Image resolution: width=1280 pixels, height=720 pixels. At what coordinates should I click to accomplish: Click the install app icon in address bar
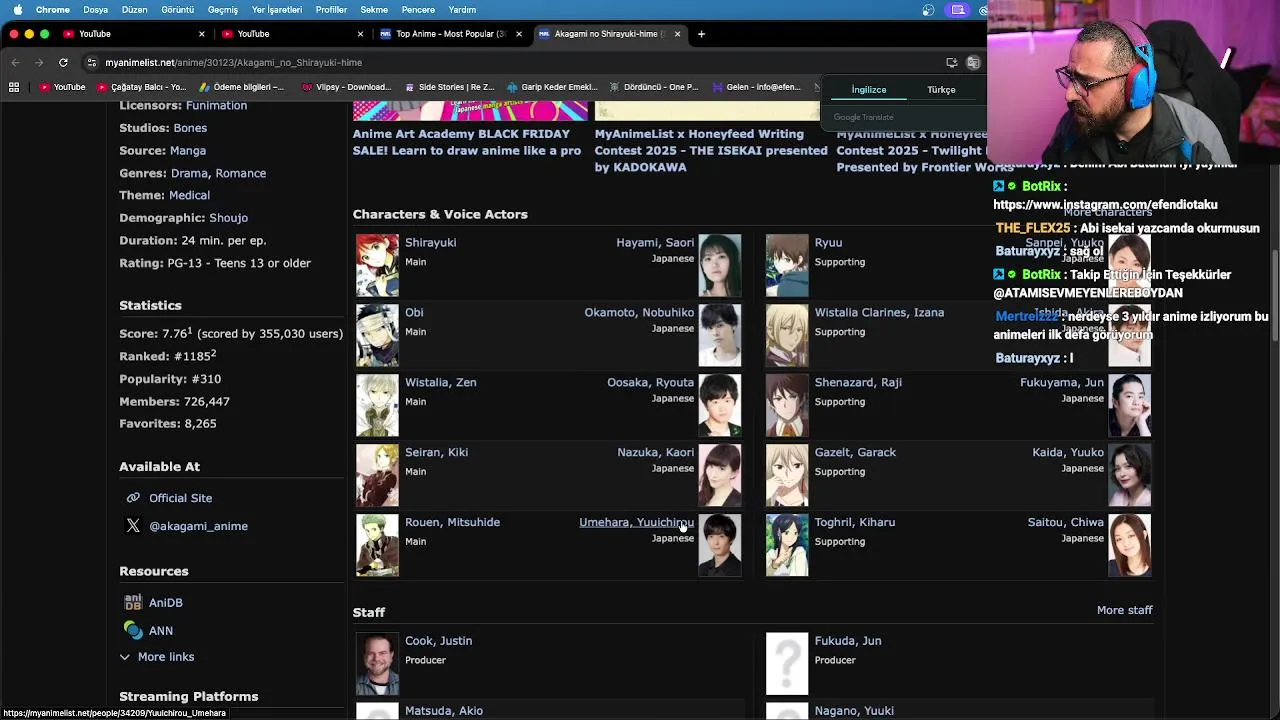tap(951, 62)
